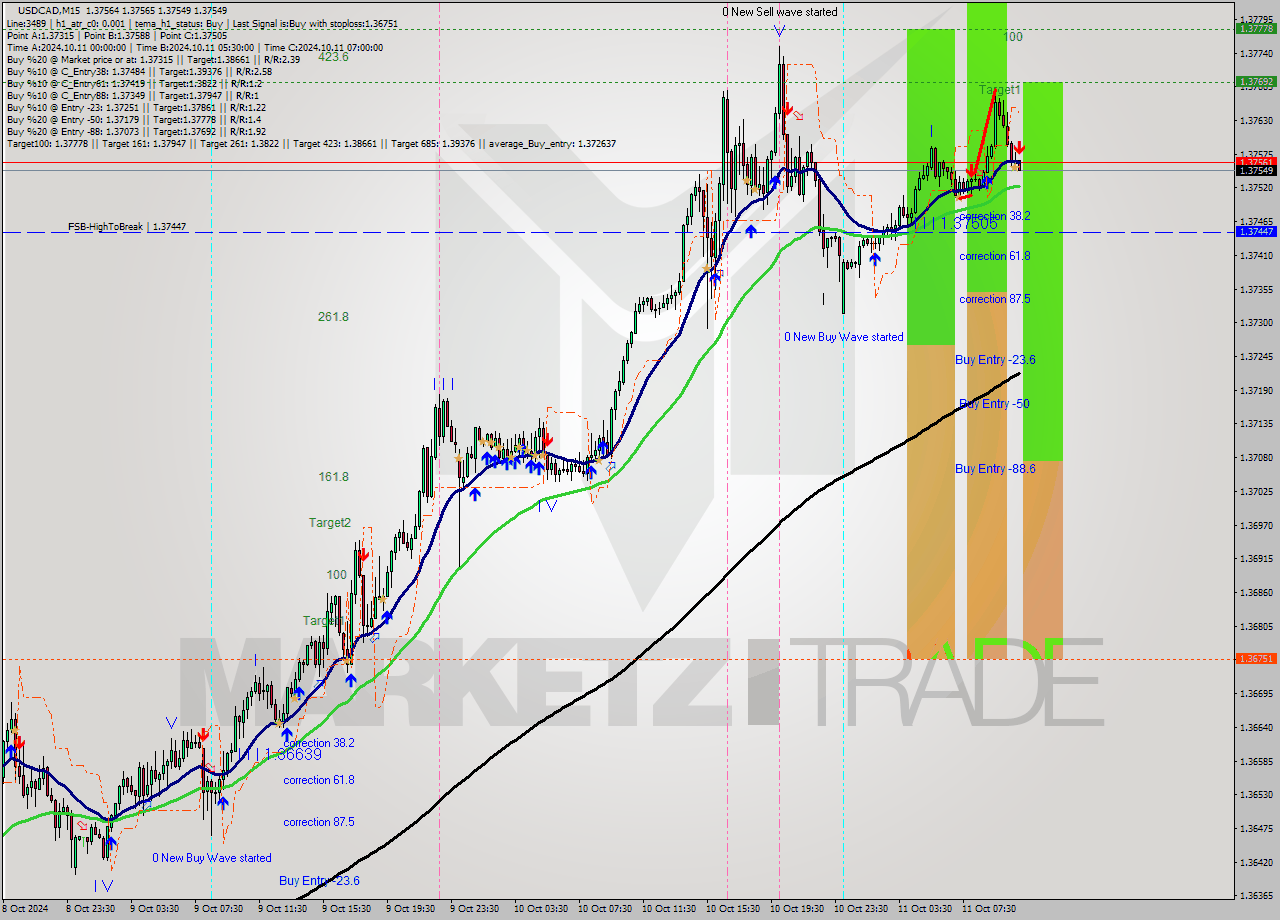
Task: Click the '9 Oct 15:30' time axis label
Action: [346, 909]
